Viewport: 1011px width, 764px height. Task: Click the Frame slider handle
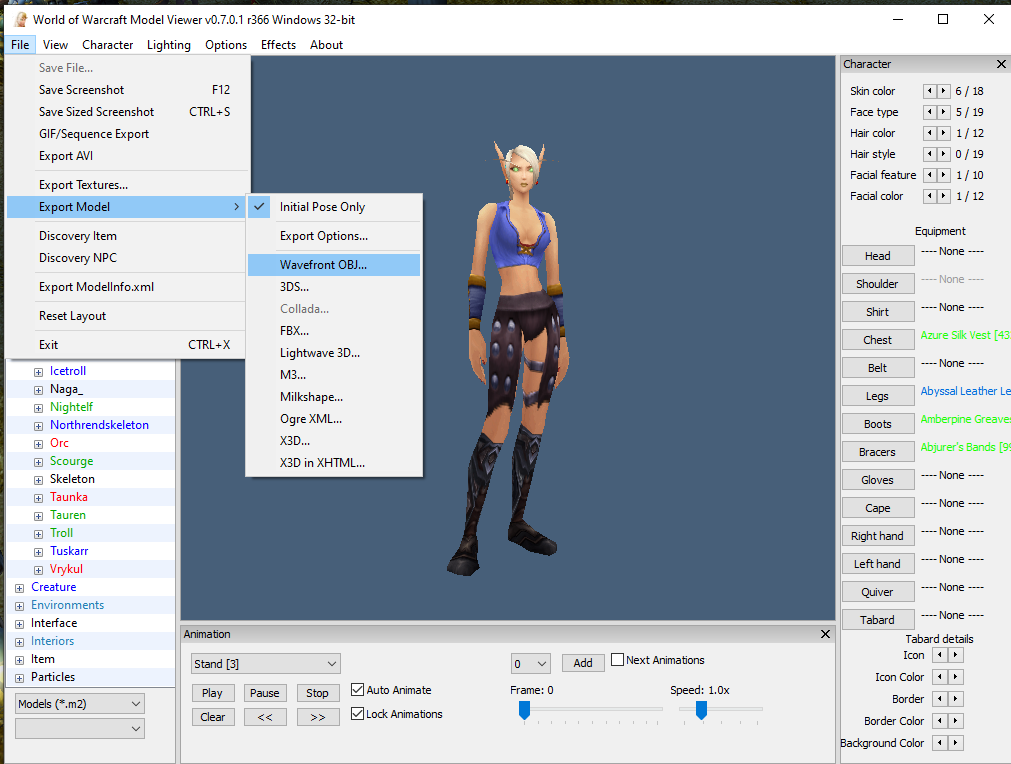pos(524,710)
